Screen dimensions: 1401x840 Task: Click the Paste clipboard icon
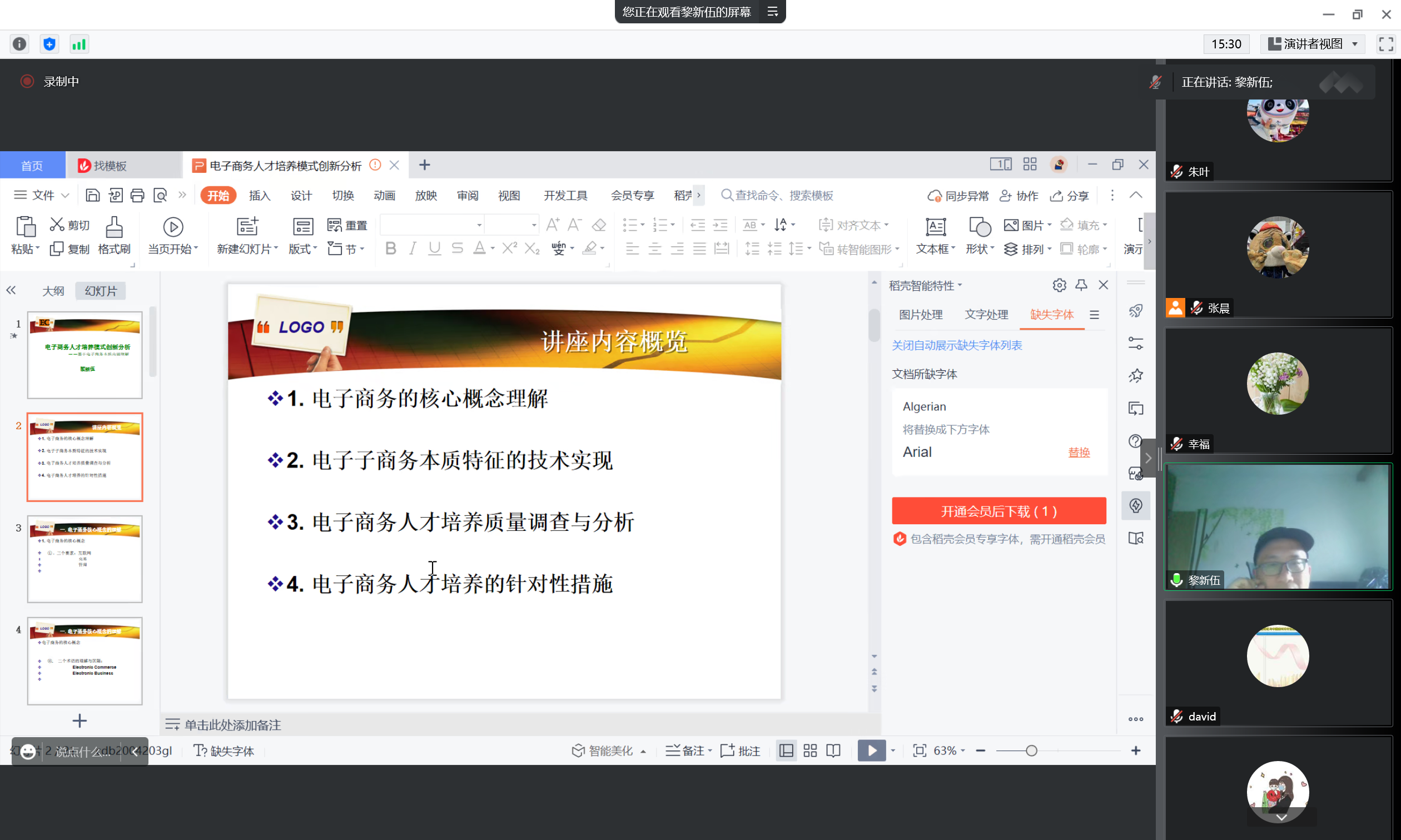tap(25, 226)
